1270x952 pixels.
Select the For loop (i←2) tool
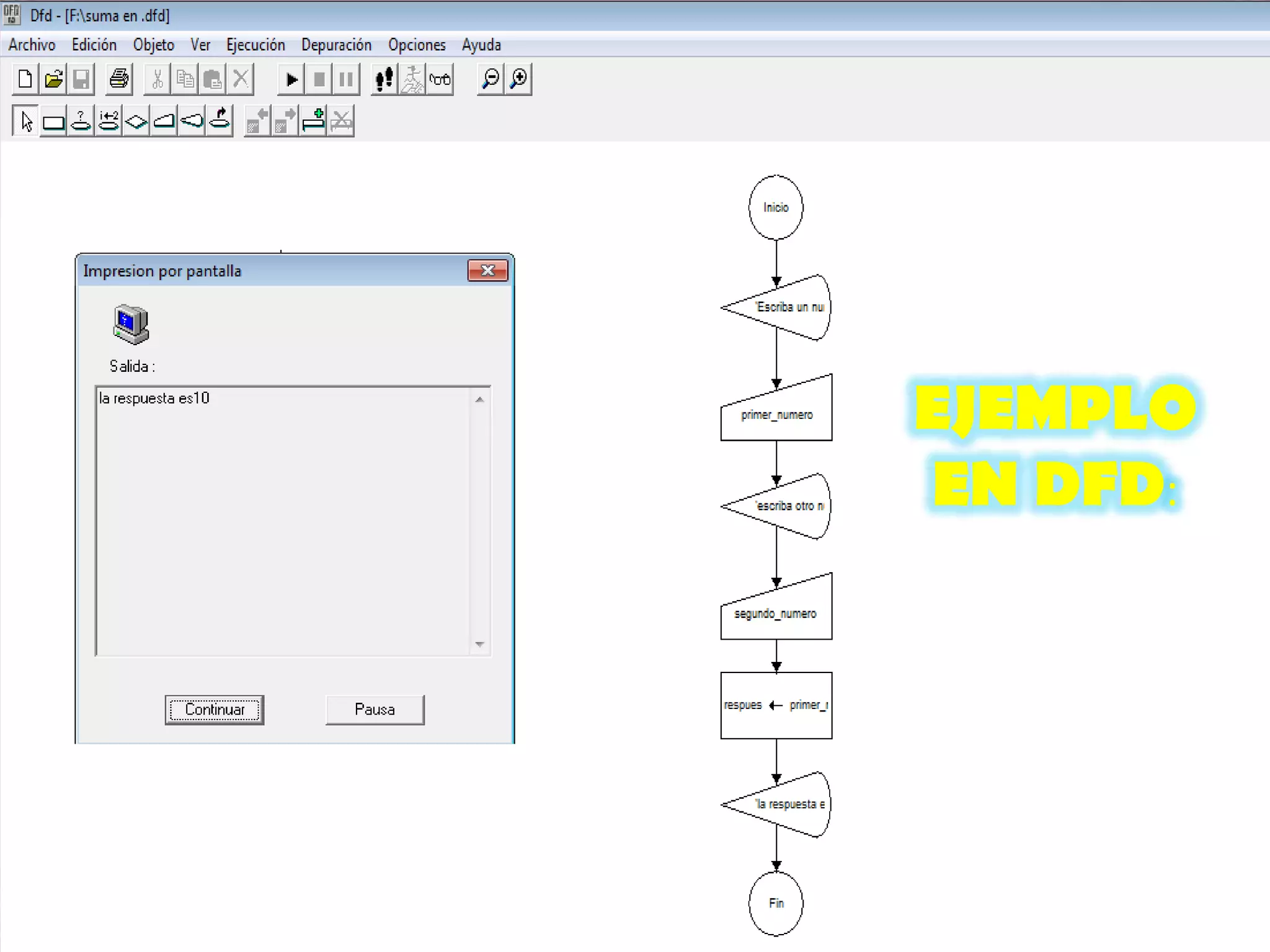(109, 121)
